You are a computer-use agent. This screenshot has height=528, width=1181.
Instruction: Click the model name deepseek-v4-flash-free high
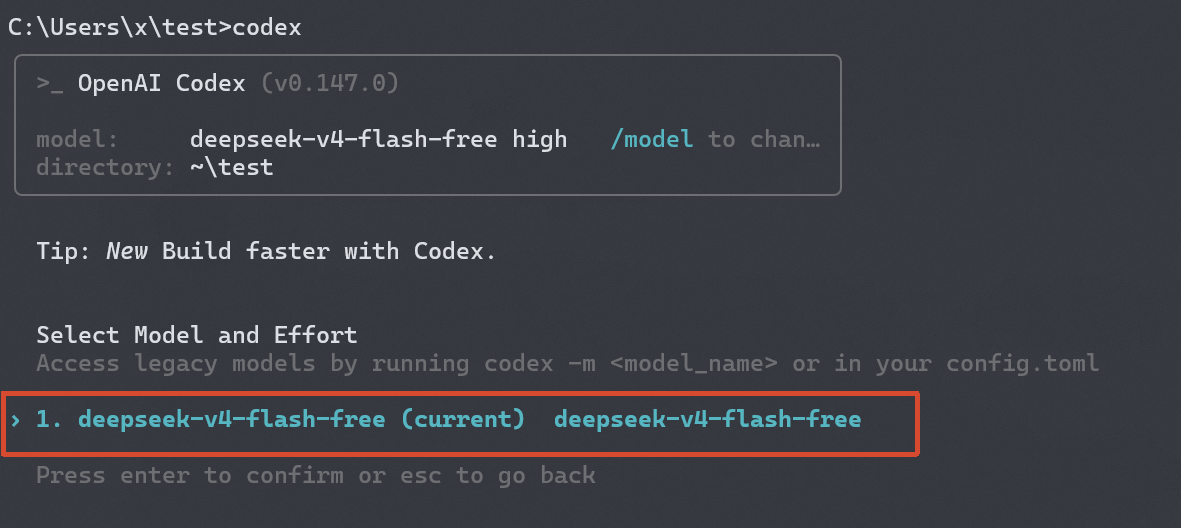(x=378, y=139)
